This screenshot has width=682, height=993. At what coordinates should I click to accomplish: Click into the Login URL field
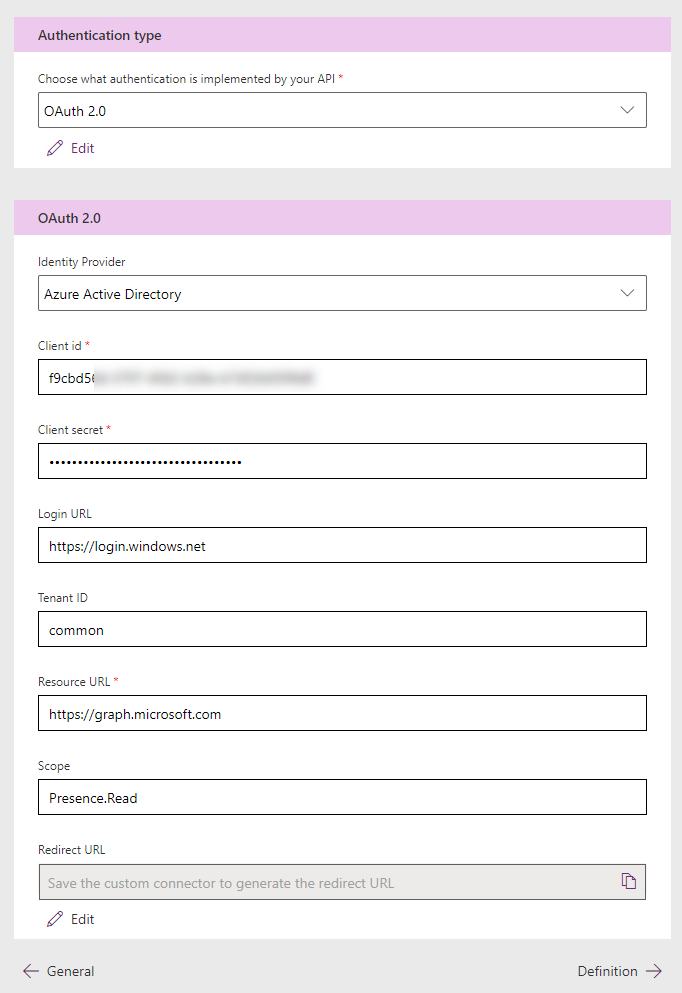tap(342, 545)
